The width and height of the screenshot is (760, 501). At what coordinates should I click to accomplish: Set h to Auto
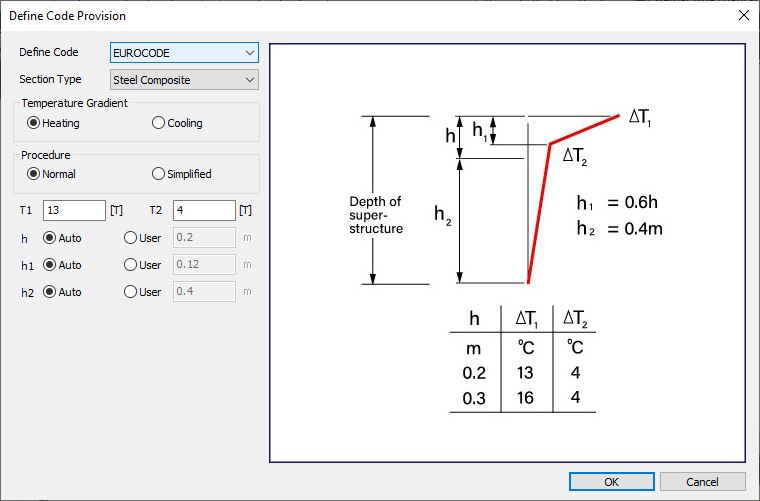pyautogui.click(x=49, y=238)
